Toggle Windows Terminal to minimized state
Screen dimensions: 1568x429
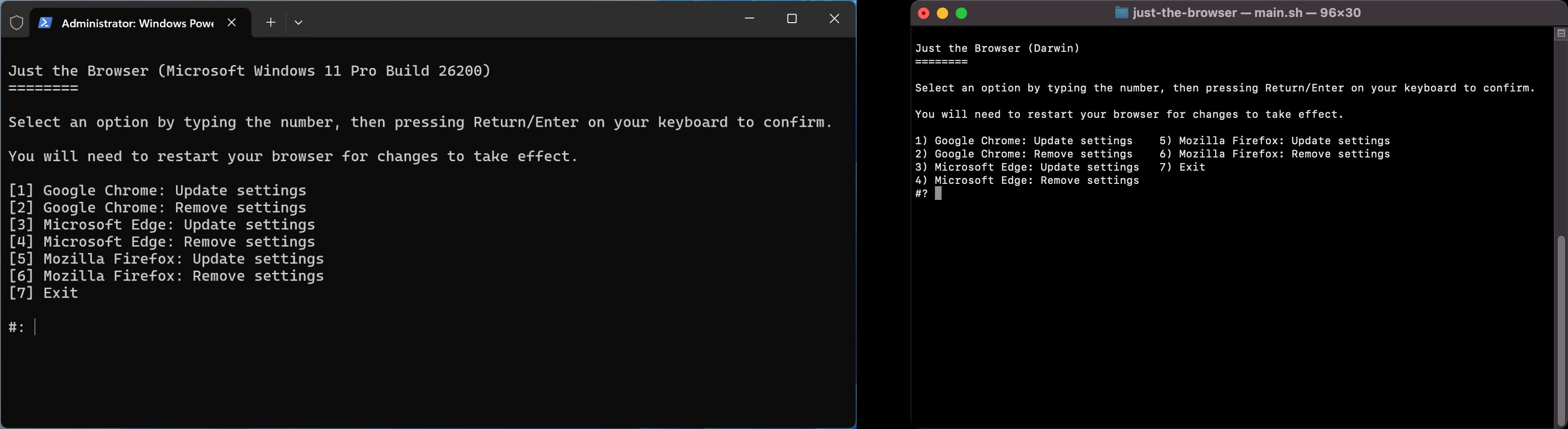click(748, 18)
